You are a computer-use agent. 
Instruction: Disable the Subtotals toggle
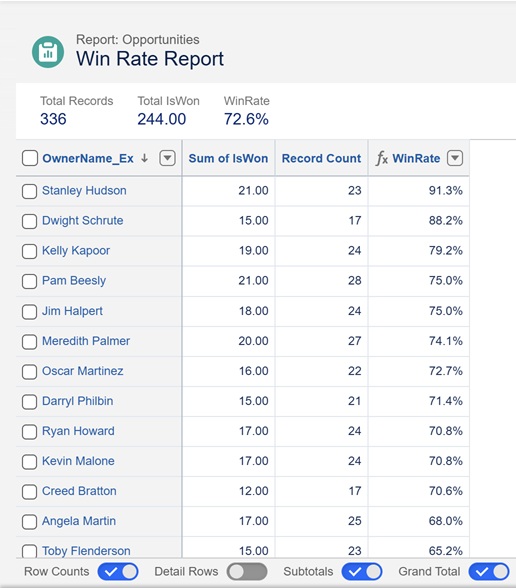(362, 572)
